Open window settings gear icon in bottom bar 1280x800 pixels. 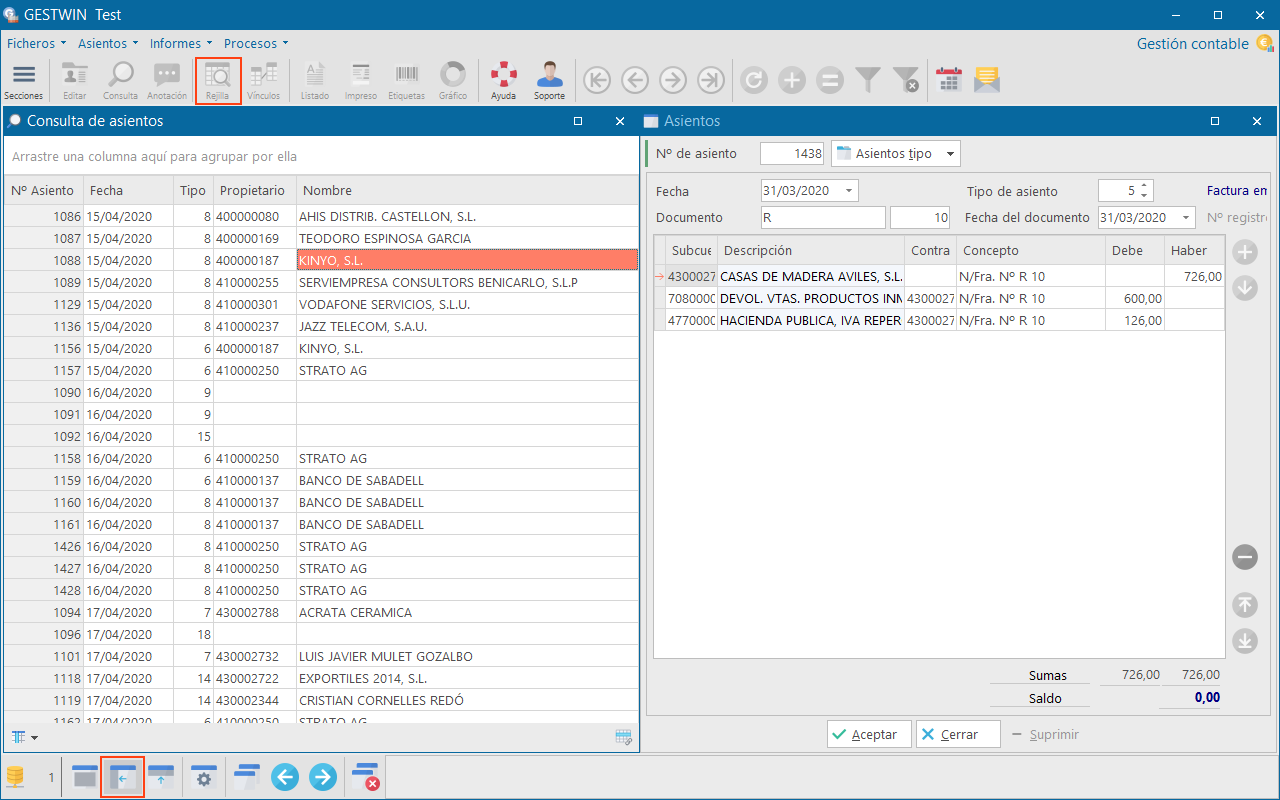coord(204,777)
